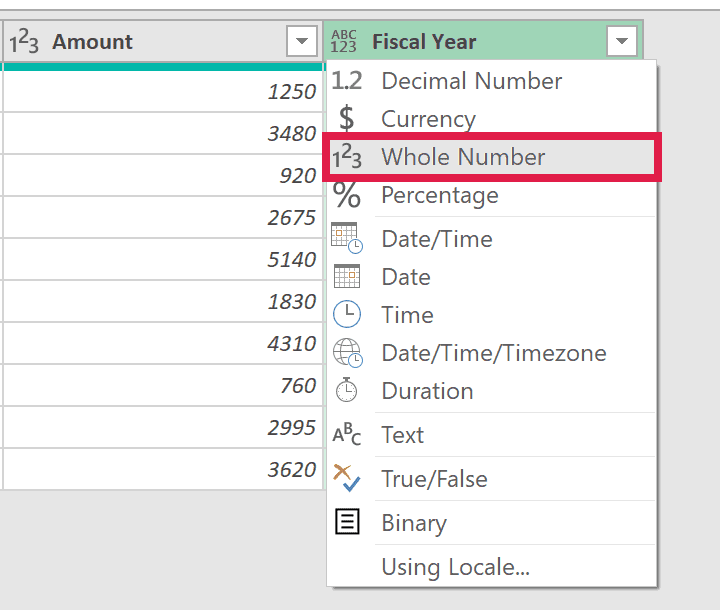The image size is (720, 610).
Task: Choose Date/Time/Timezone data type
Action: point(491,353)
